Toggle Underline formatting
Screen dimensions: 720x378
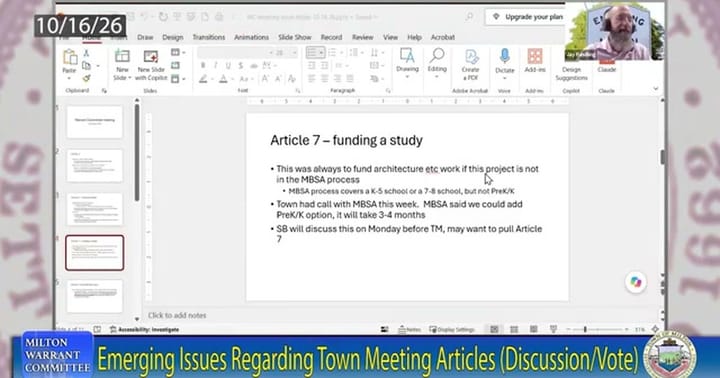[x=228, y=66]
